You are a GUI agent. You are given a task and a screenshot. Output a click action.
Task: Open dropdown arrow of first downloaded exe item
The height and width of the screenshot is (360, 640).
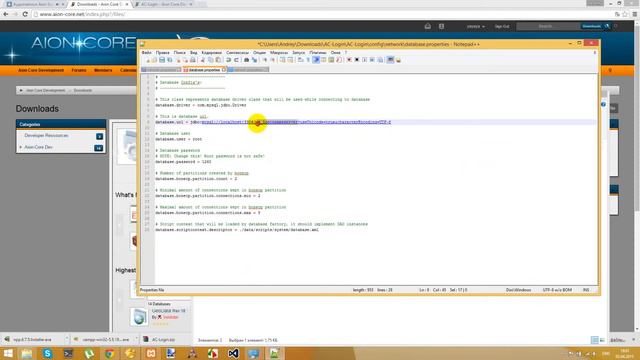[67, 339]
